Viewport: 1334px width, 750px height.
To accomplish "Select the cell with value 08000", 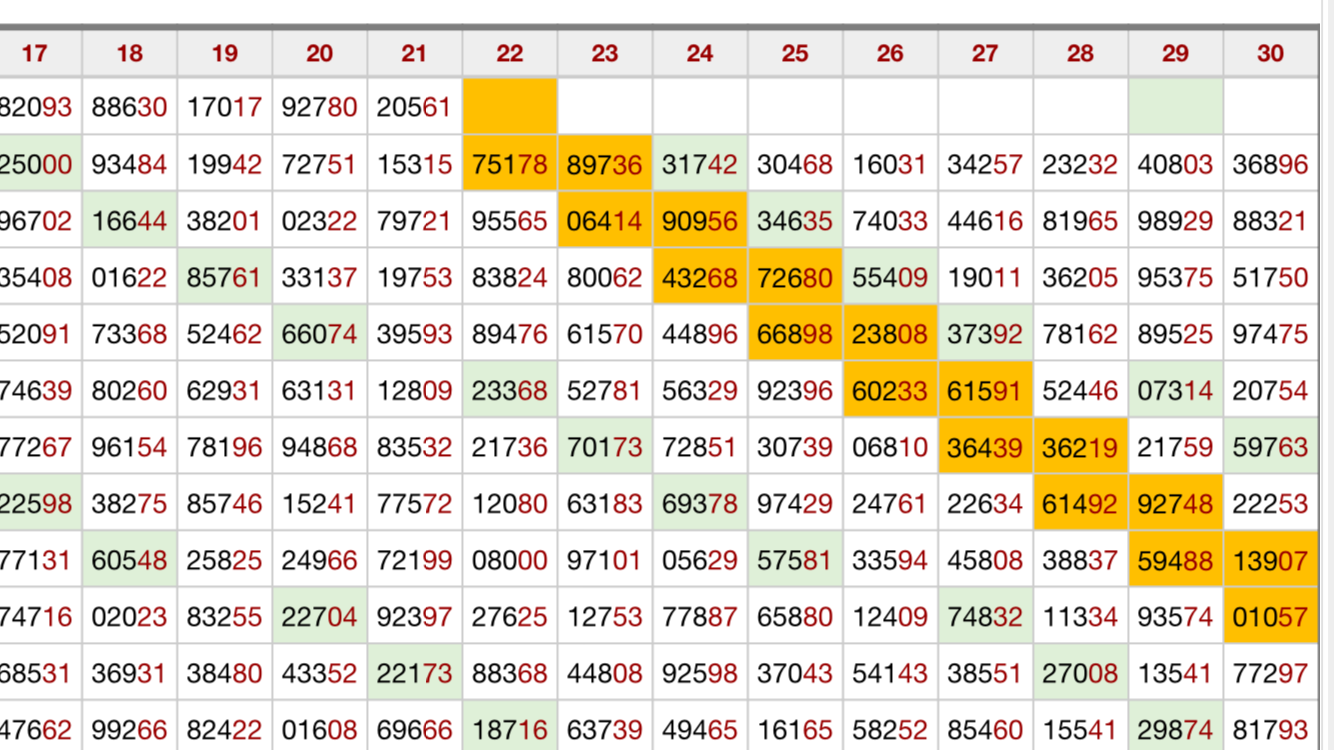I will click(510, 560).
